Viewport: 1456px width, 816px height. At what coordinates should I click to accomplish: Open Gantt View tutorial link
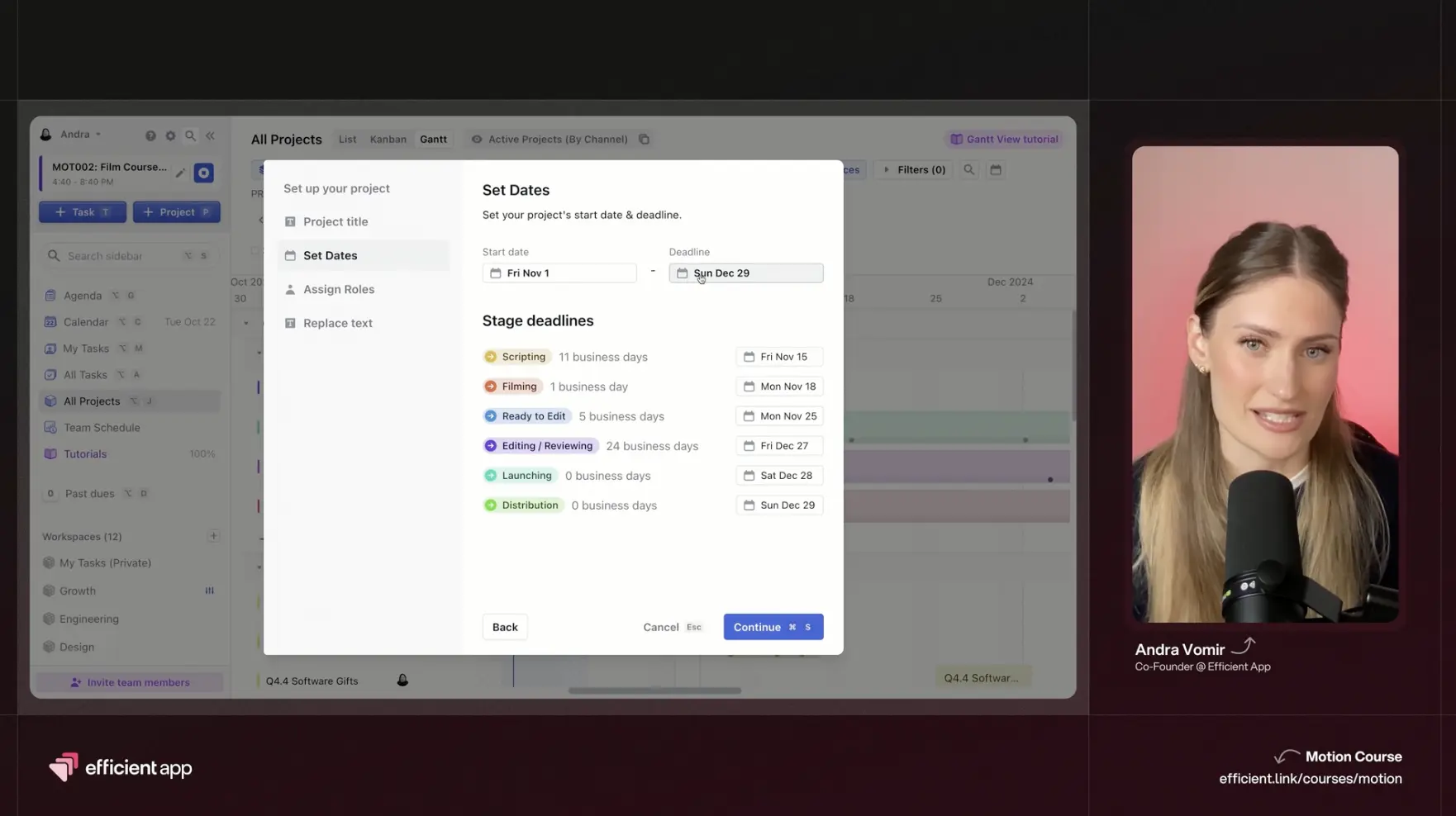click(1004, 140)
